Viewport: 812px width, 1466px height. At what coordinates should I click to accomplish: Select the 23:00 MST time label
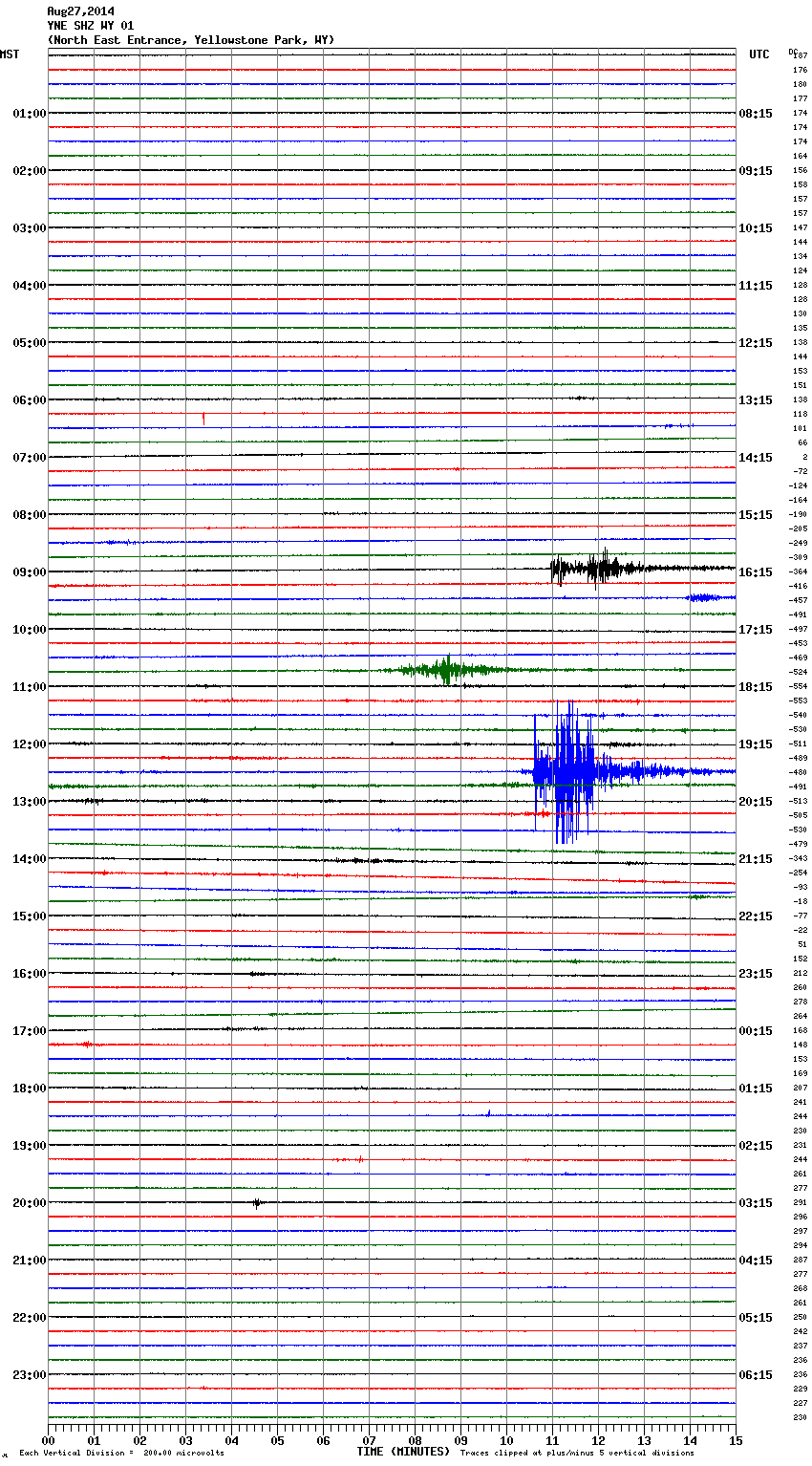pos(29,1375)
